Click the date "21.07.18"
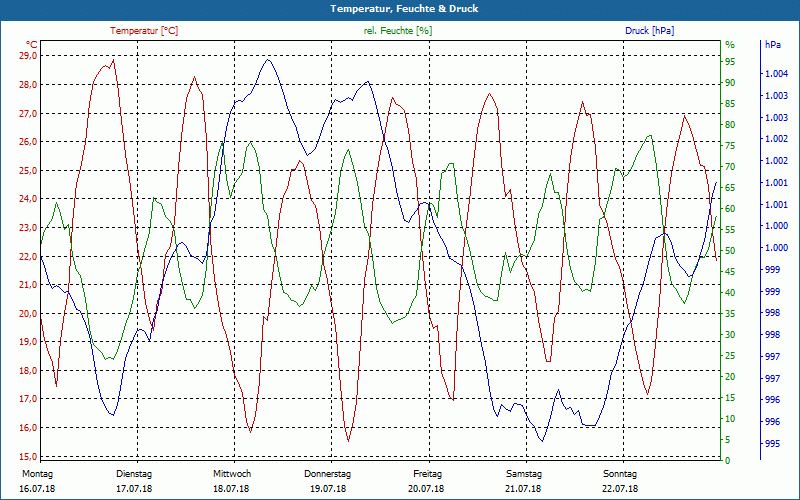Image resolution: width=800 pixels, height=500 pixels. (523, 489)
